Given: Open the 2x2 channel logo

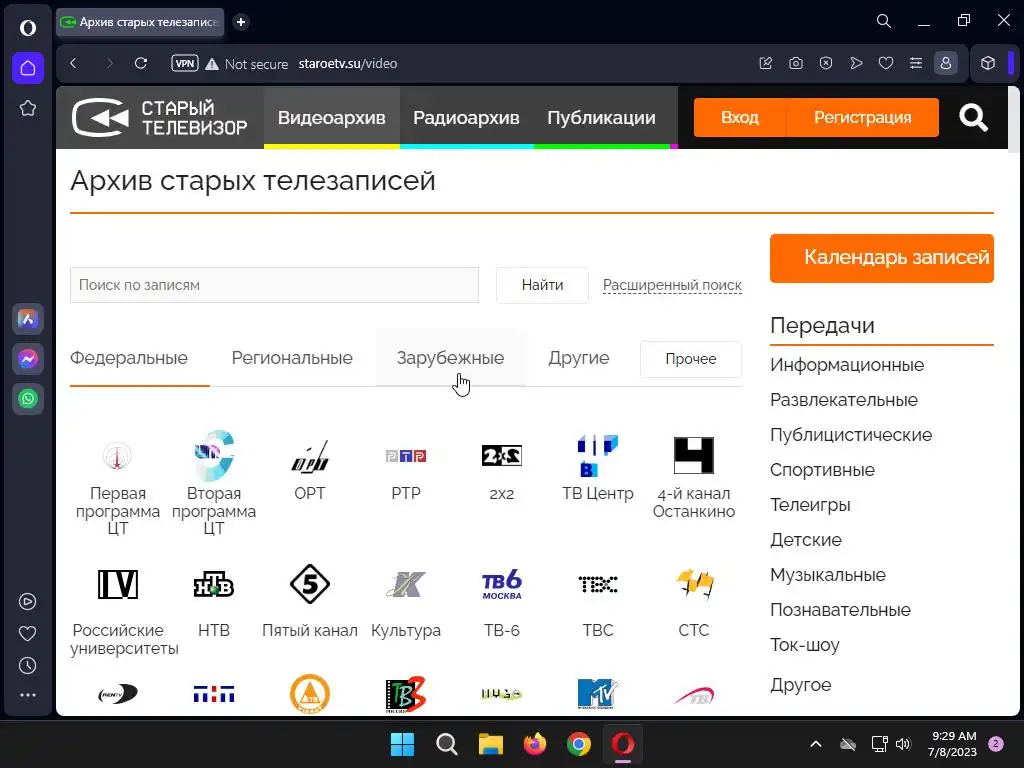Looking at the screenshot, I should (x=502, y=455).
